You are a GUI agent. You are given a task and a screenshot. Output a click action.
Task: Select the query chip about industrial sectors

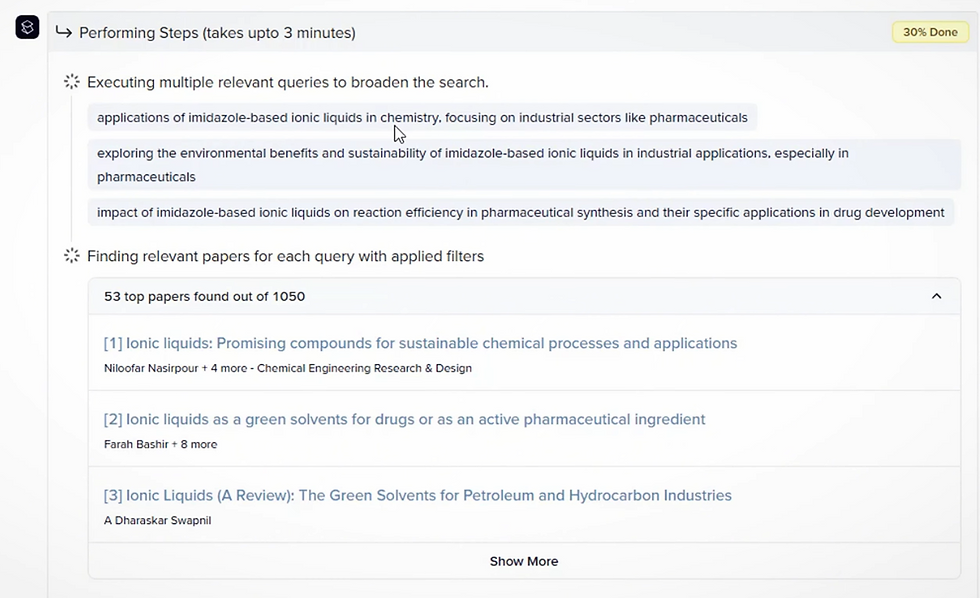(421, 118)
